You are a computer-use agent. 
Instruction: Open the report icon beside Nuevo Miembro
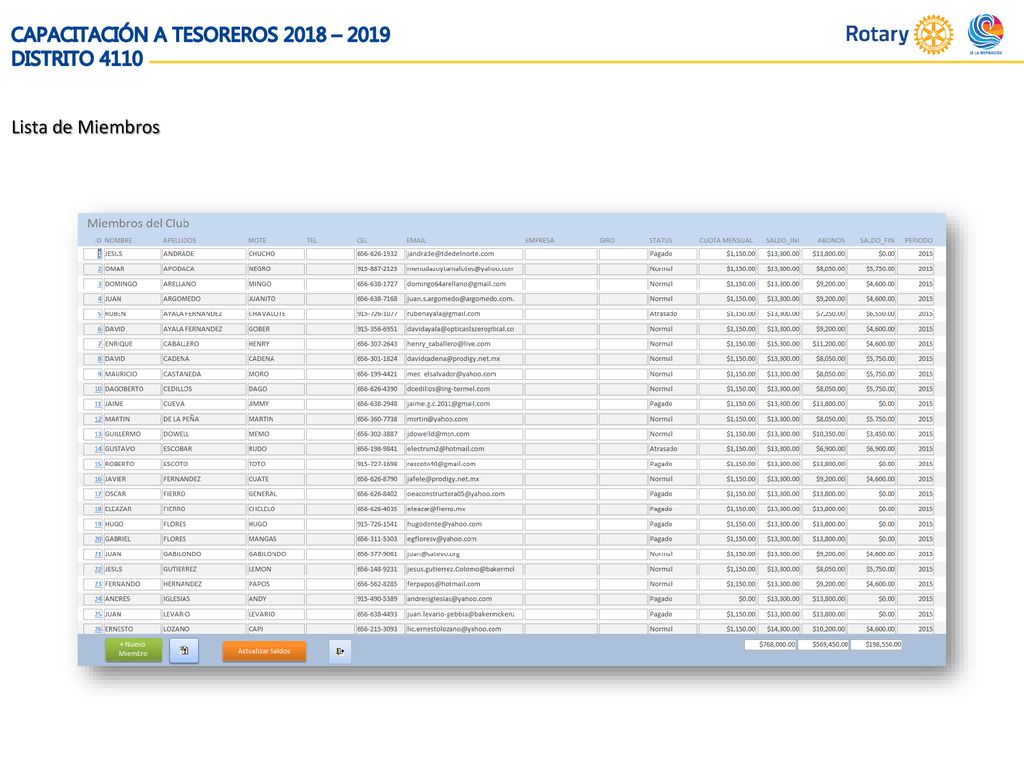tap(184, 650)
